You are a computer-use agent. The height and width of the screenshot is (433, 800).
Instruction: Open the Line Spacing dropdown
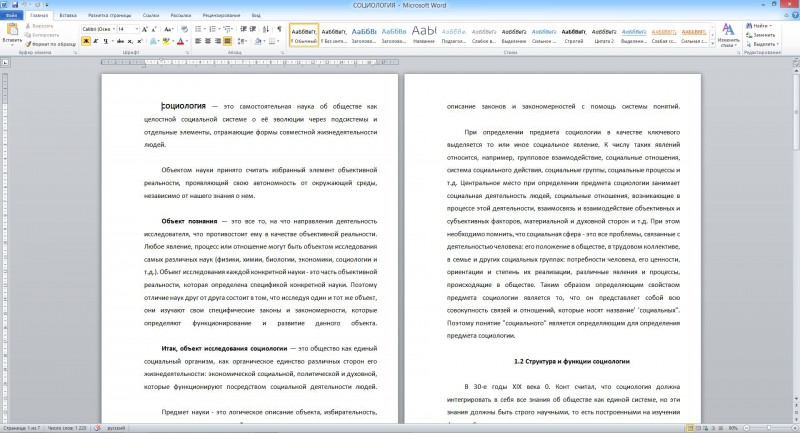click(x=242, y=41)
